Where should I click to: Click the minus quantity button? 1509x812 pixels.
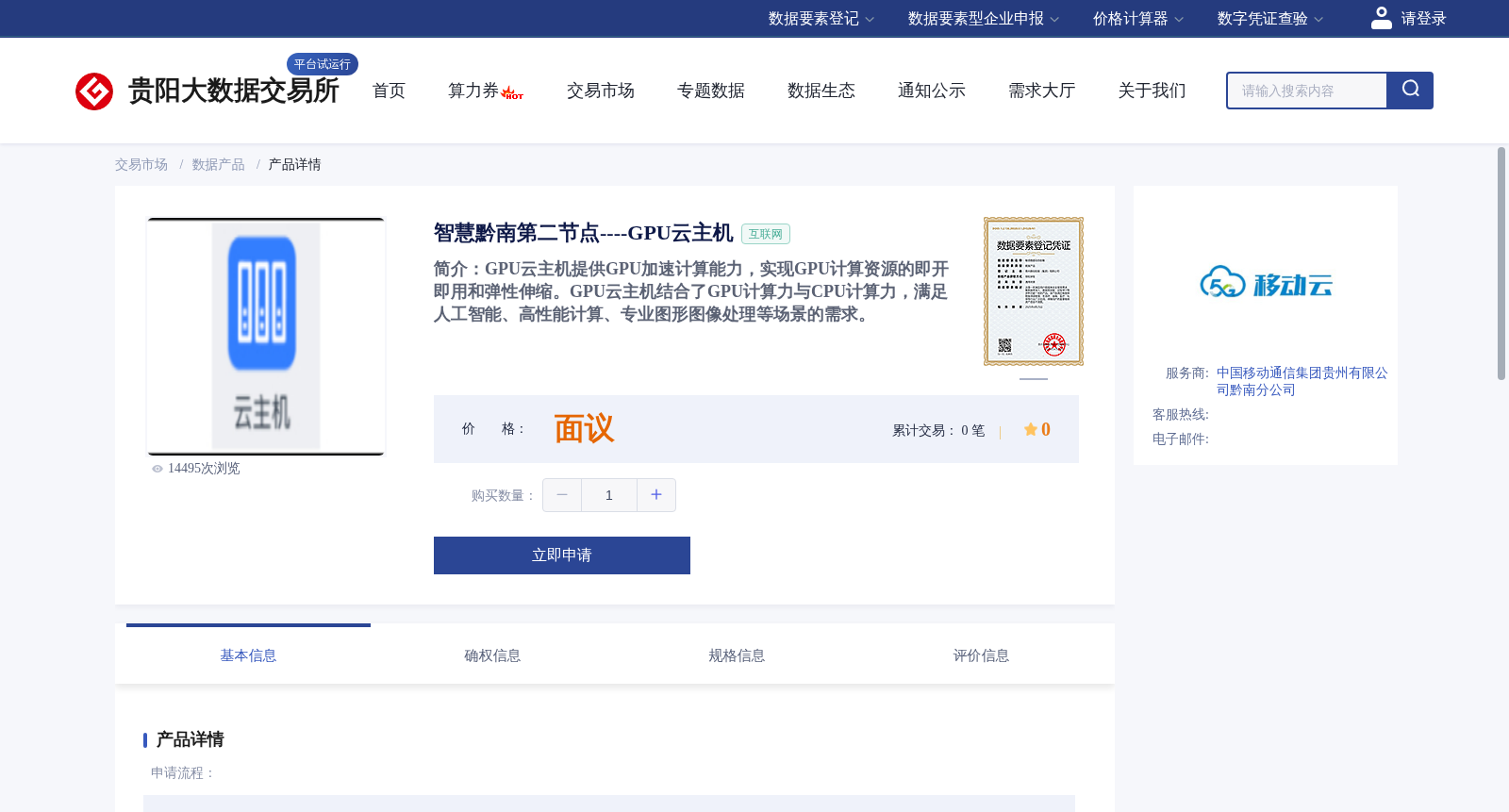[x=562, y=495]
